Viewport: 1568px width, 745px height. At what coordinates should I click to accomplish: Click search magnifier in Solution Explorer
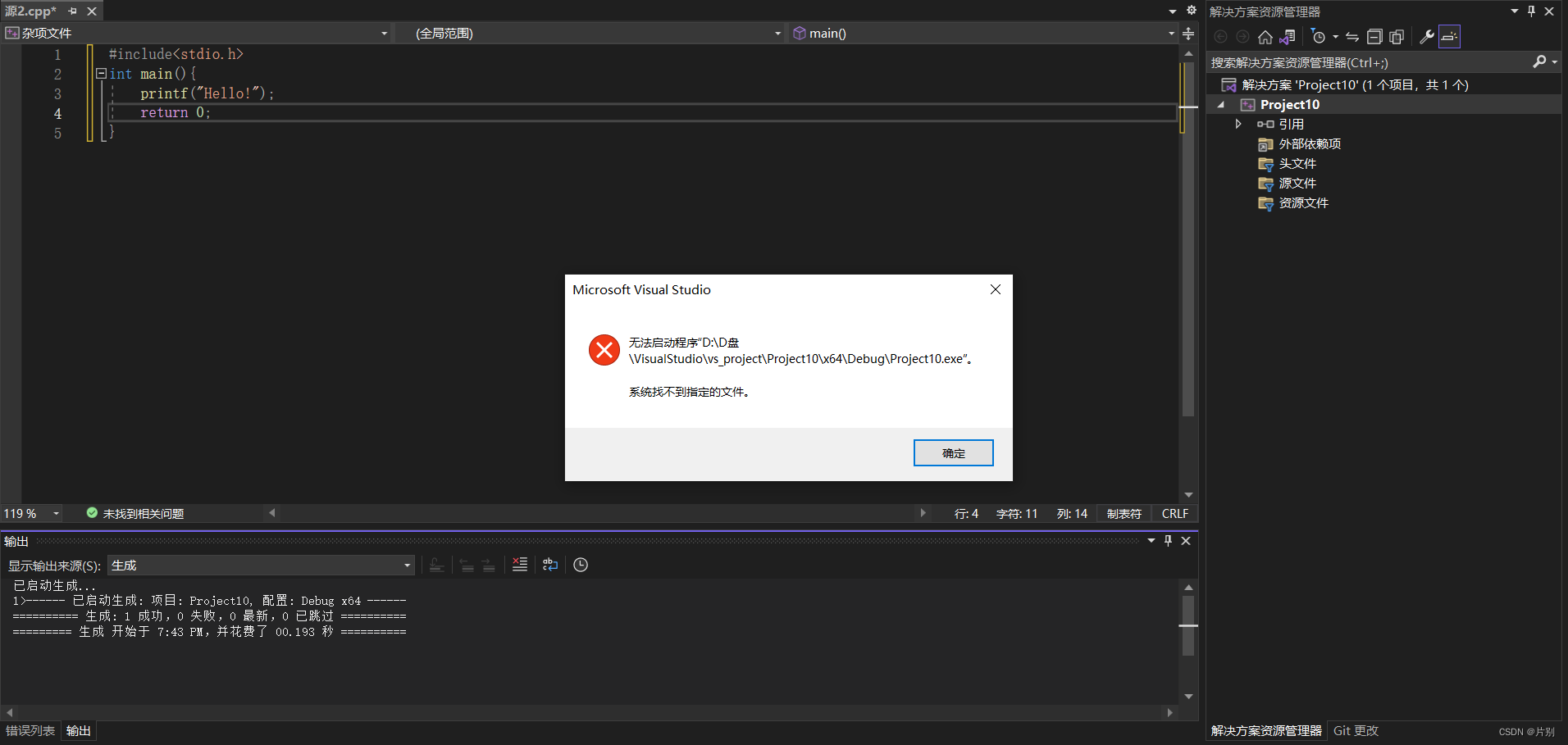[1539, 62]
